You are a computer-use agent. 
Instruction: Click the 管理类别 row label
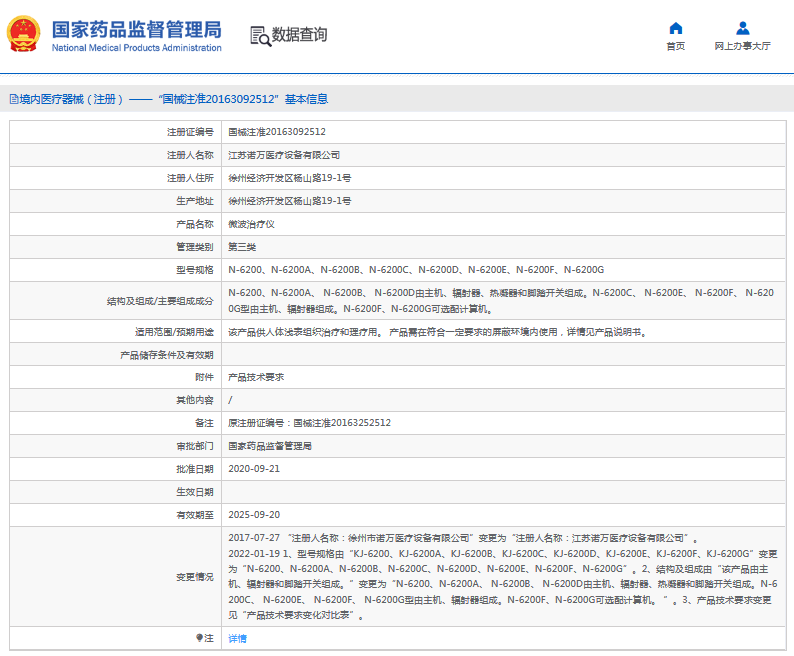coord(195,247)
